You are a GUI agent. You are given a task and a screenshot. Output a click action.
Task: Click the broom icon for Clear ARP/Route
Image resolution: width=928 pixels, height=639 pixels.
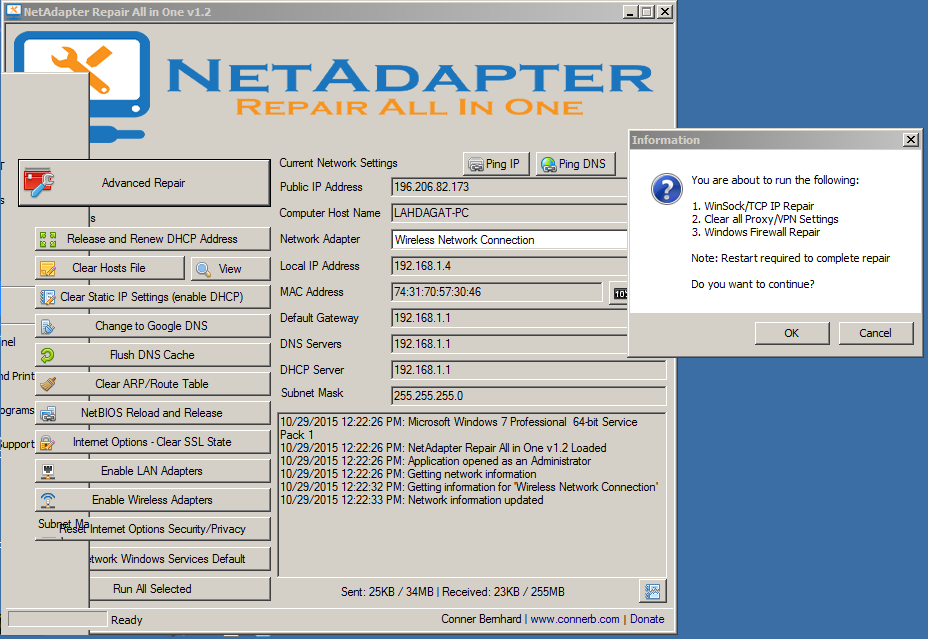point(48,384)
